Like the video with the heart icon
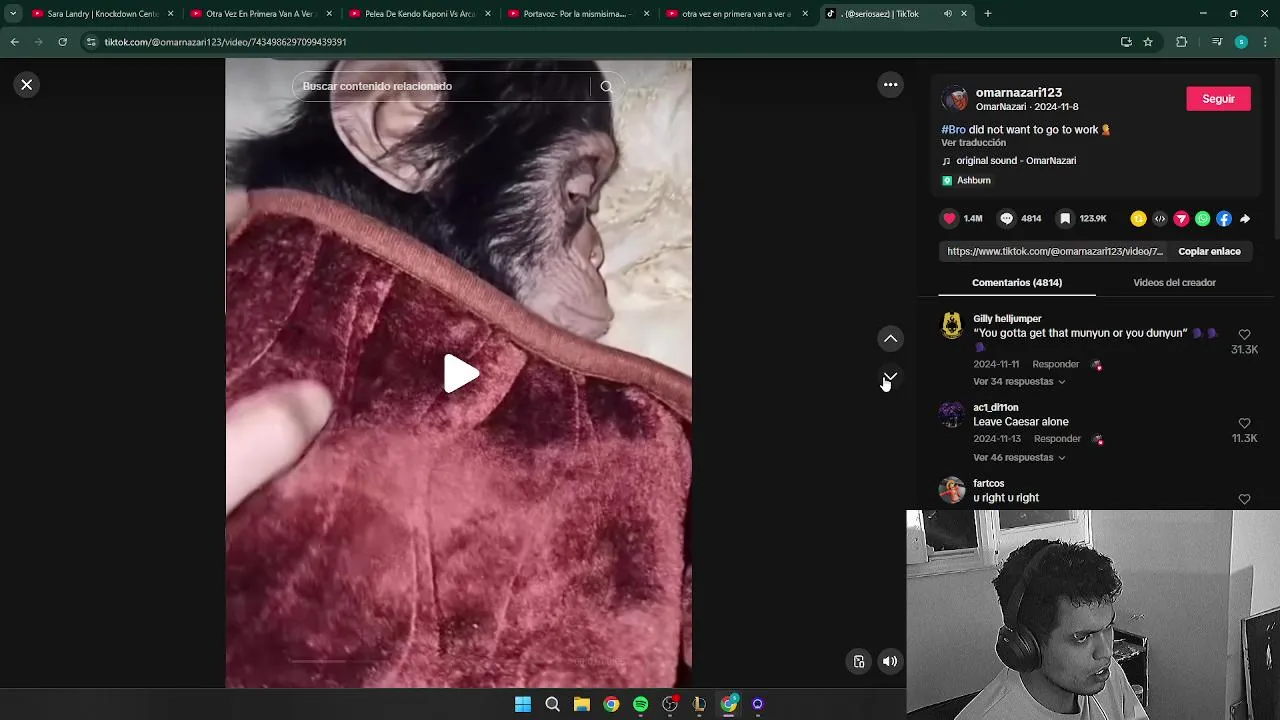Viewport: 1280px width, 720px height. coord(949,218)
